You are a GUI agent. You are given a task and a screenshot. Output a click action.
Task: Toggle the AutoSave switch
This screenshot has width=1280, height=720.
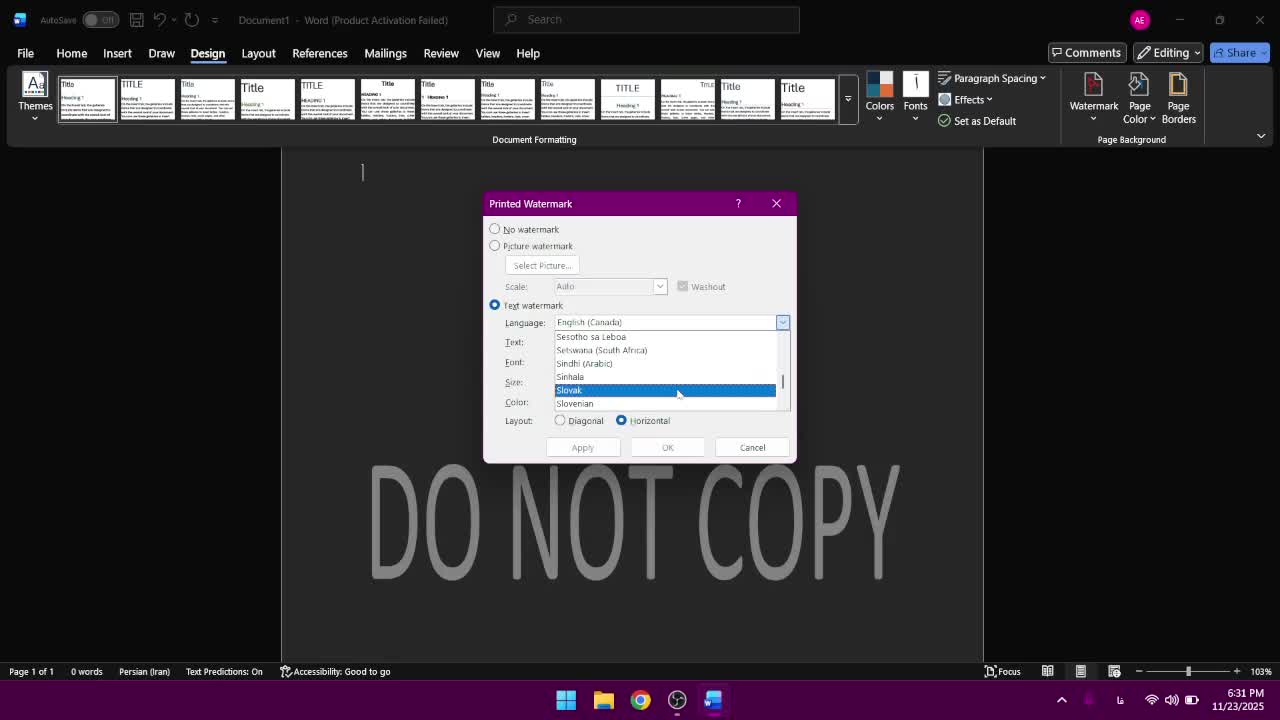pyautogui.click(x=100, y=20)
